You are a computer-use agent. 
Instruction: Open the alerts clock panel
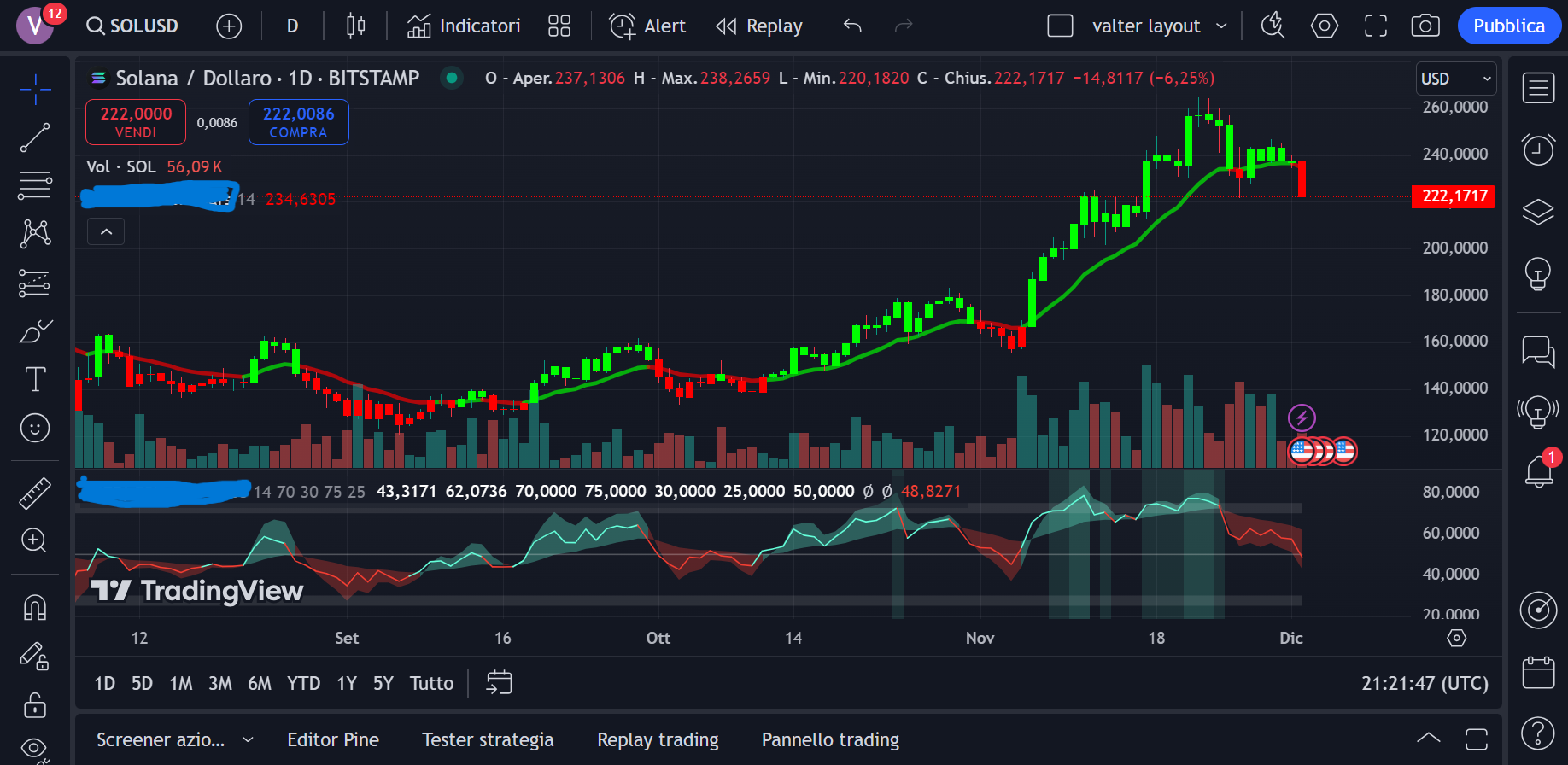1538,149
